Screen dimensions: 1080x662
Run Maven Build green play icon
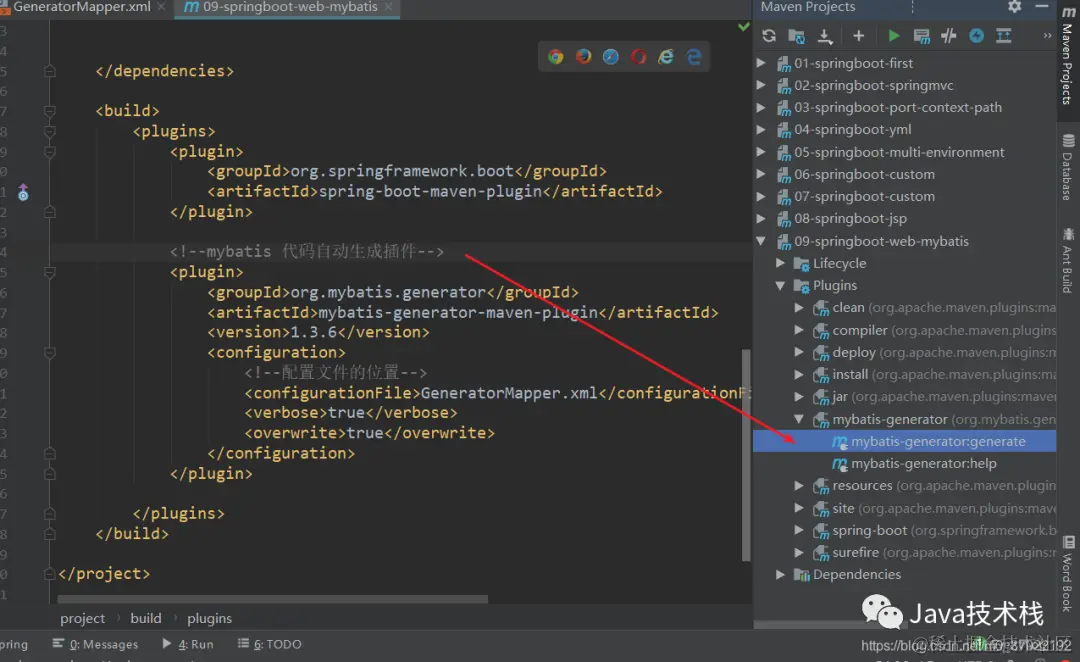pyautogui.click(x=893, y=36)
